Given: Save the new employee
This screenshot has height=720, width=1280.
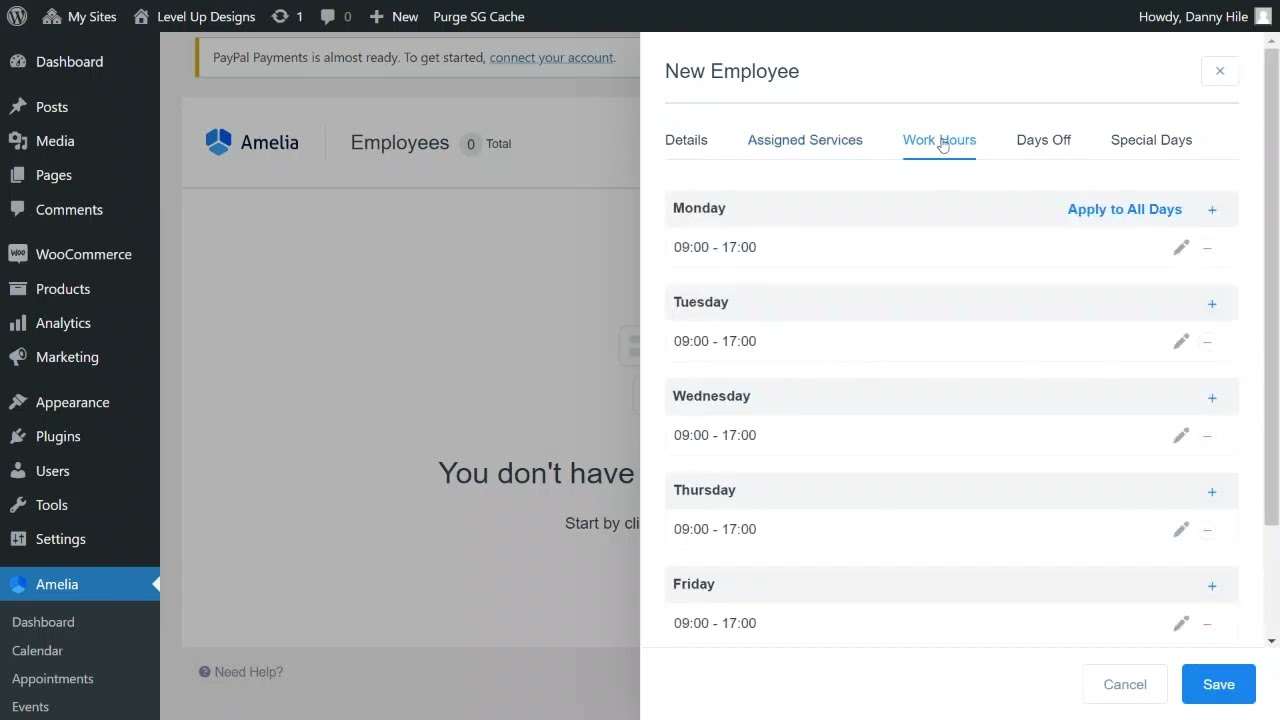Looking at the screenshot, I should 1219,684.
